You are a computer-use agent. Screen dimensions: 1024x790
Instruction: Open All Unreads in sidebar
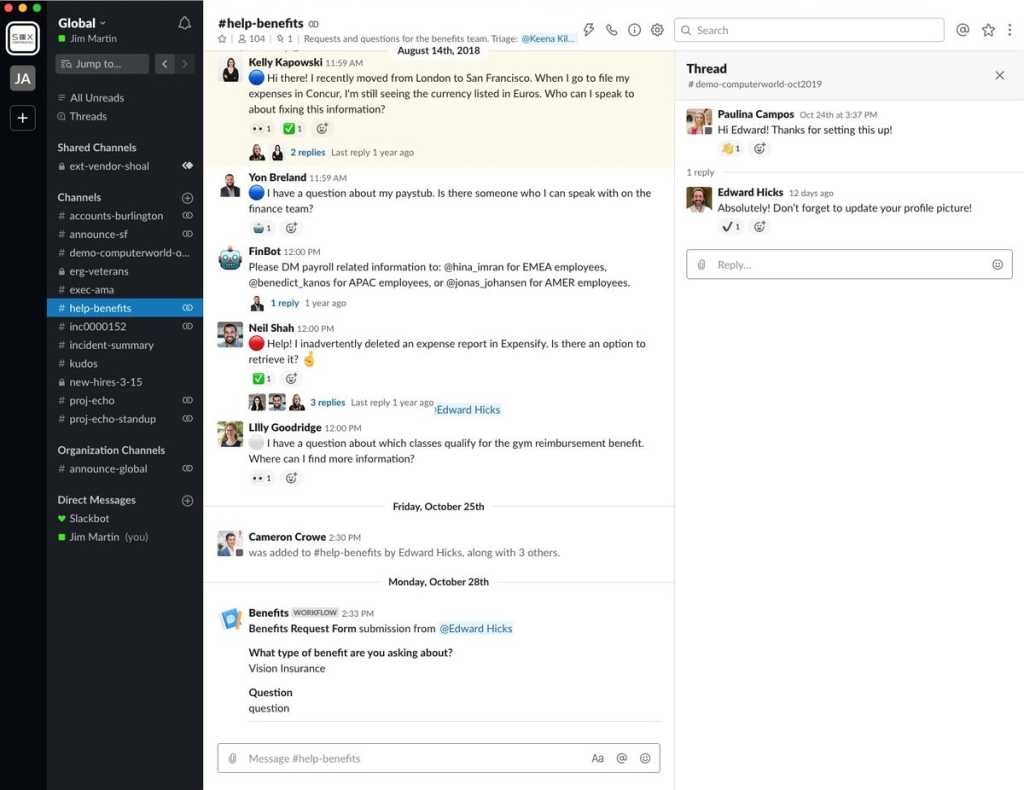click(x=96, y=98)
